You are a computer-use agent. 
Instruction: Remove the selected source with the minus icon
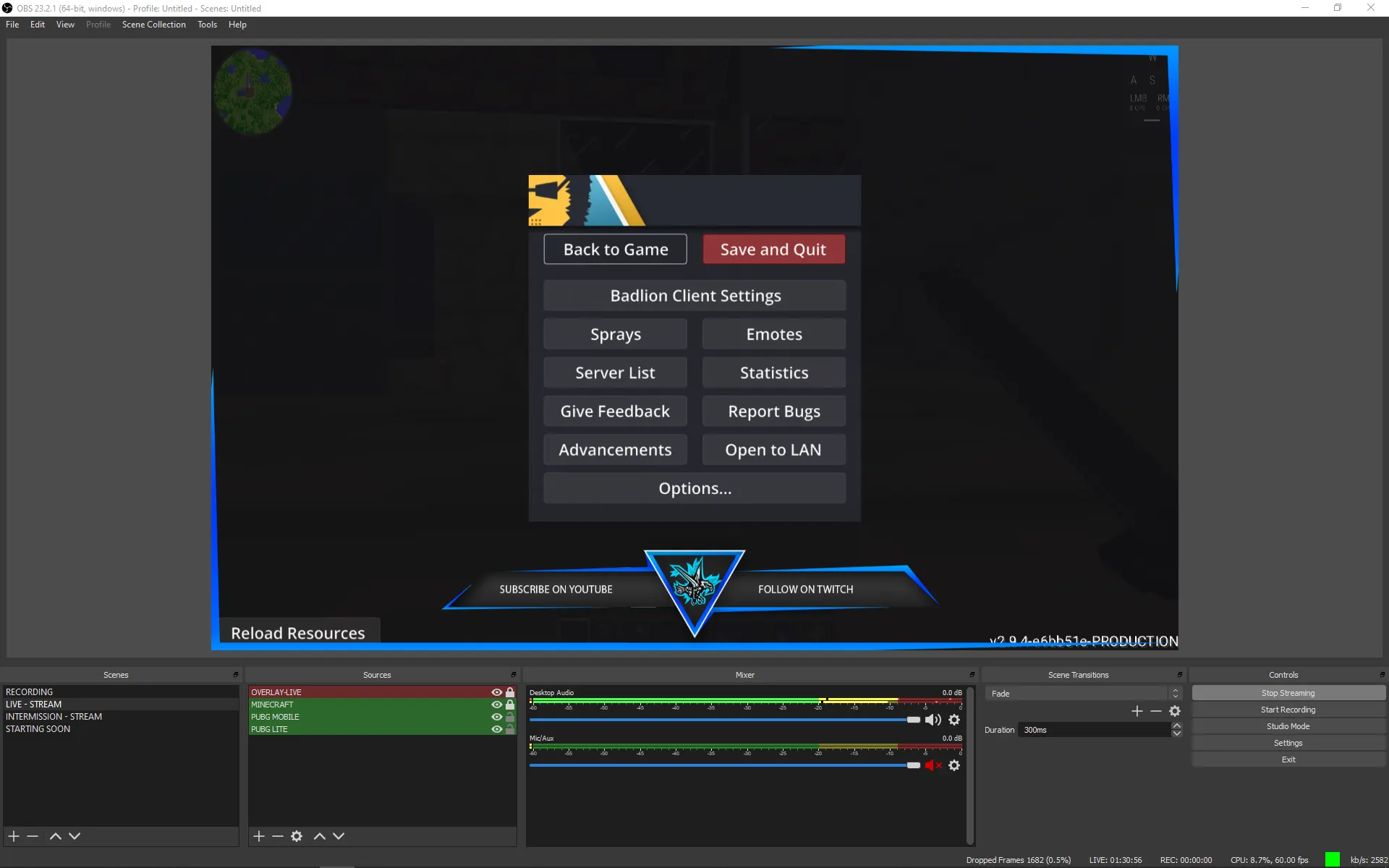click(x=278, y=836)
